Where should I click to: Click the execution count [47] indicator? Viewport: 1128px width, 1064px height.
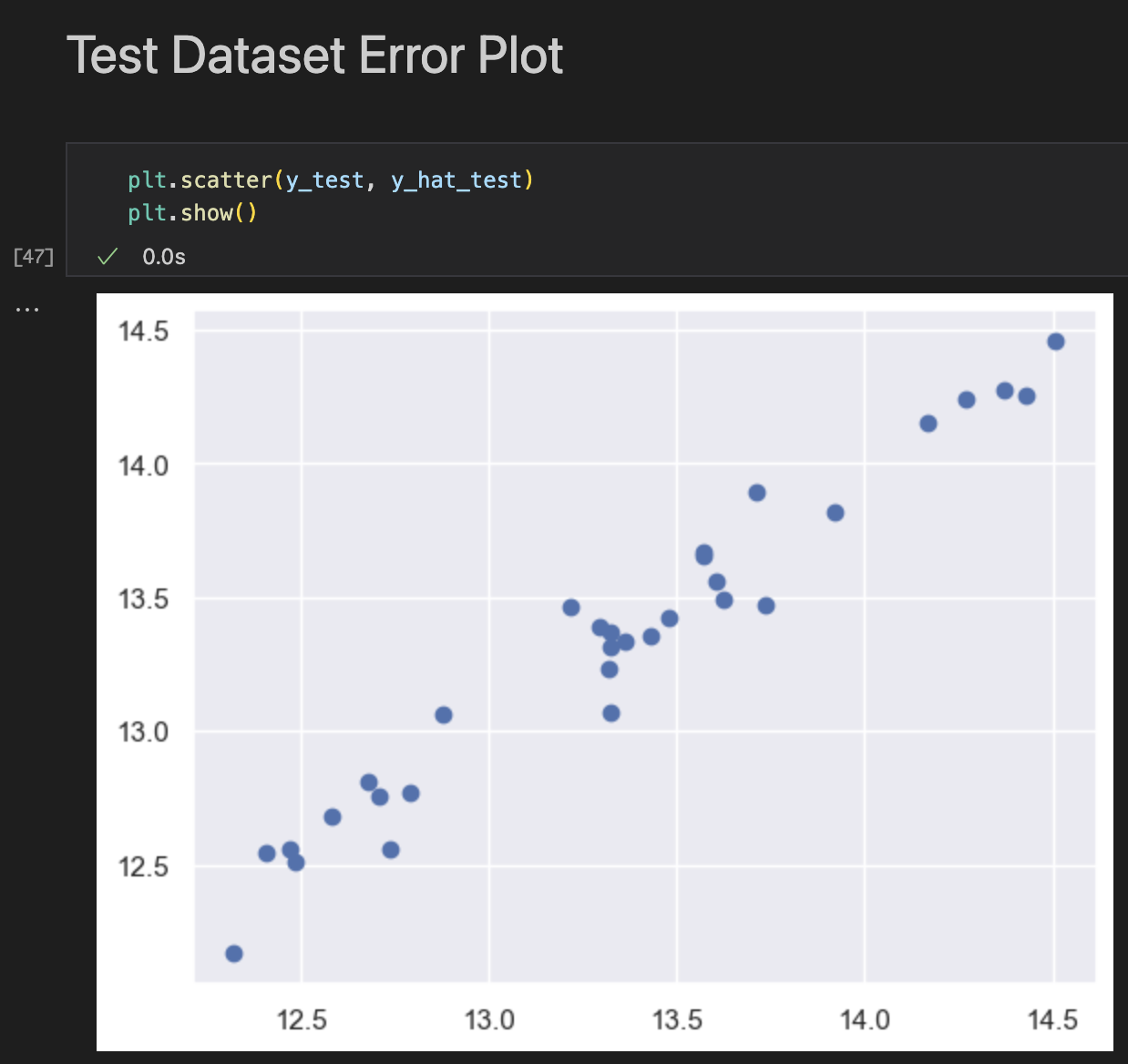(33, 257)
